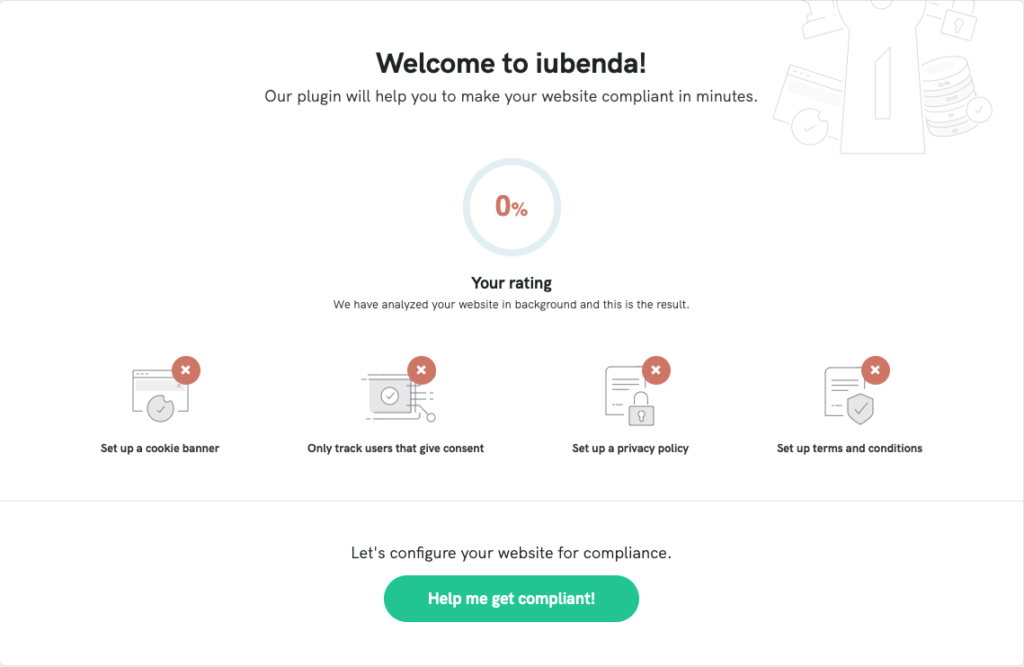Click the 'Welcome to iubenda!' heading

click(x=511, y=62)
